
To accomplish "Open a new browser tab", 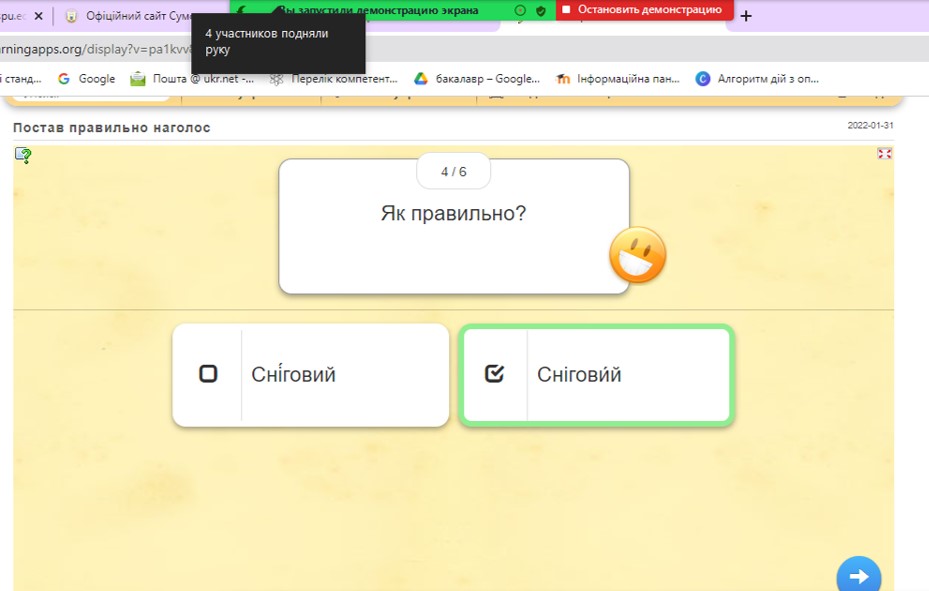I will coord(746,16).
